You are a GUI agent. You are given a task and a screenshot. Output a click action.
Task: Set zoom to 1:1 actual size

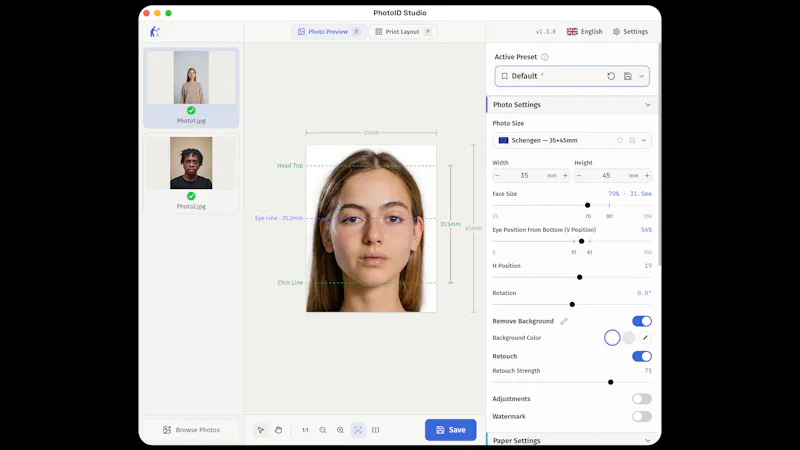point(305,430)
